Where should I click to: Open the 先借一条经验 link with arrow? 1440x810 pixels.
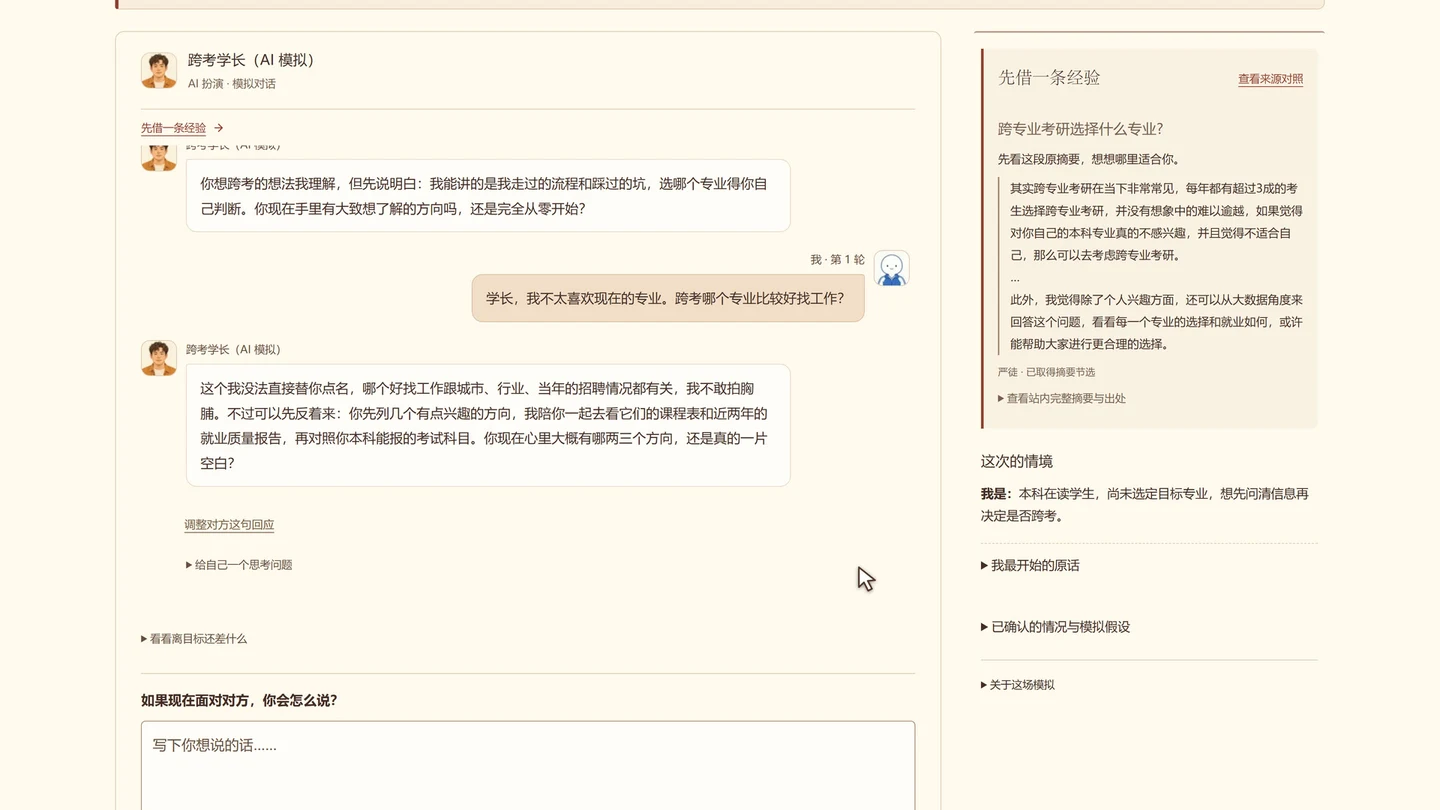coord(182,128)
